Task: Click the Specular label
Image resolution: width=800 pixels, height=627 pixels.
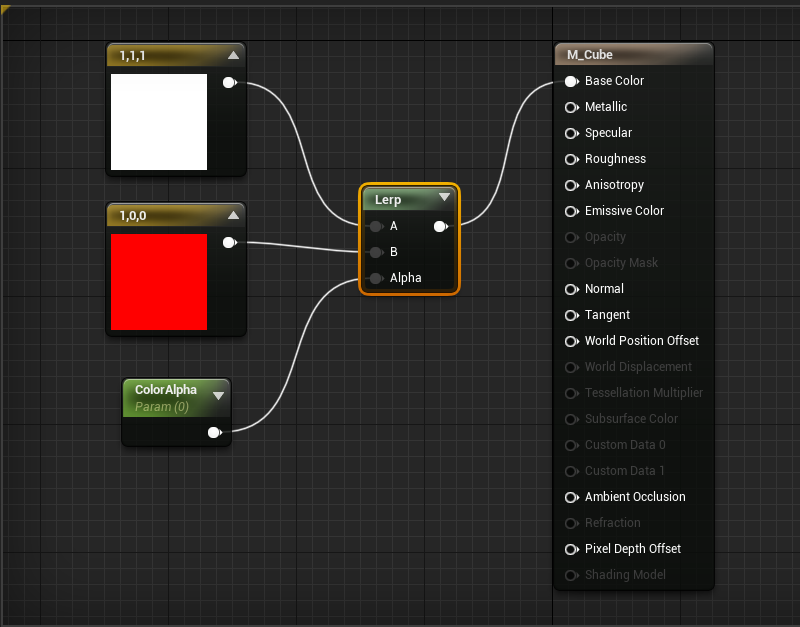Action: (608, 133)
